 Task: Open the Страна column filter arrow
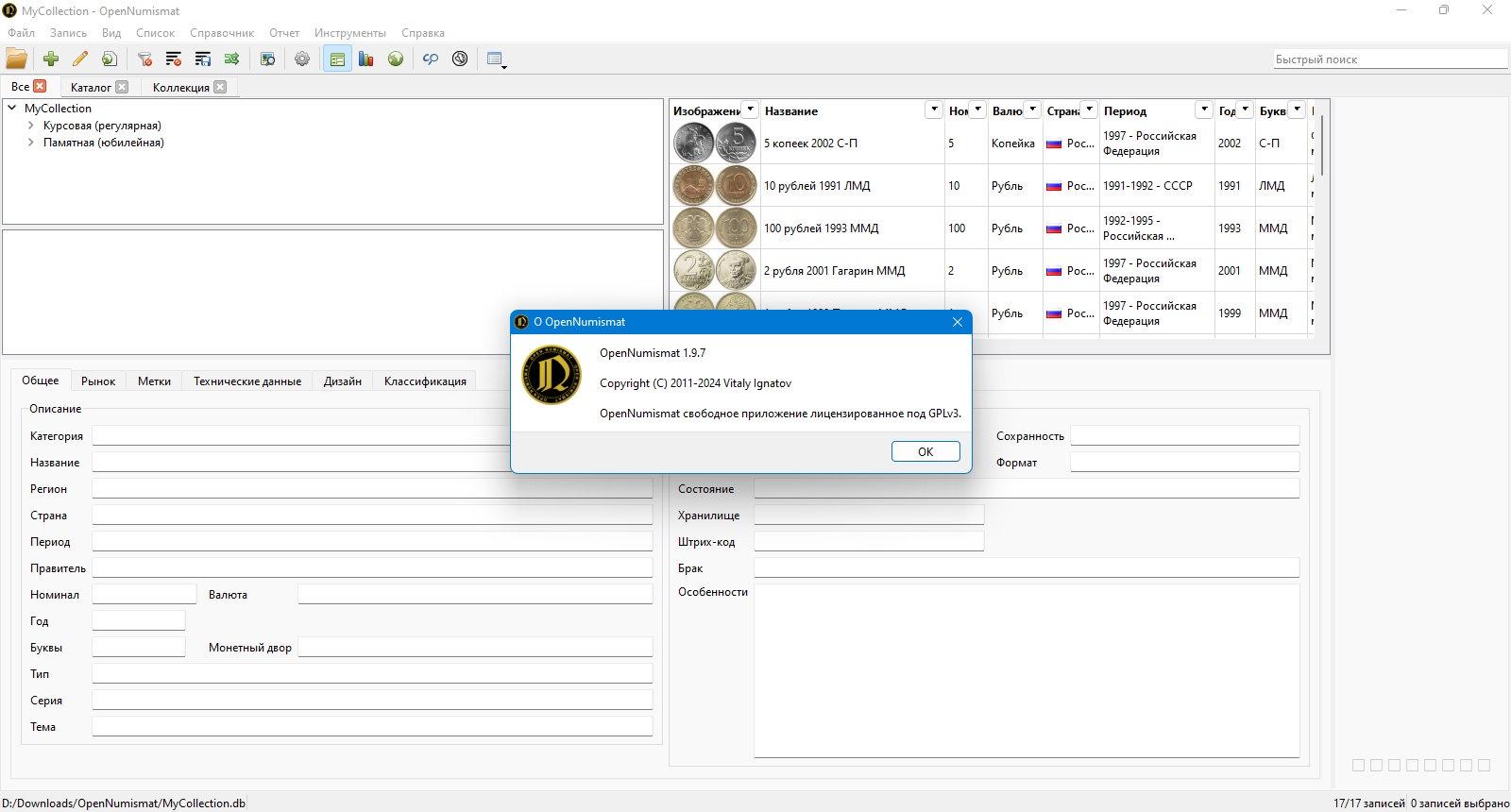[x=1089, y=110]
